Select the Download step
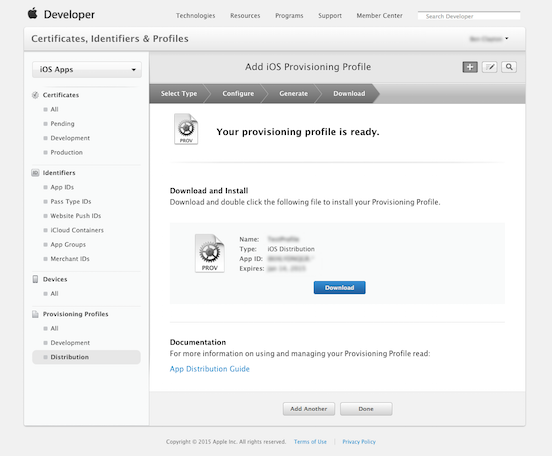 click(x=349, y=94)
